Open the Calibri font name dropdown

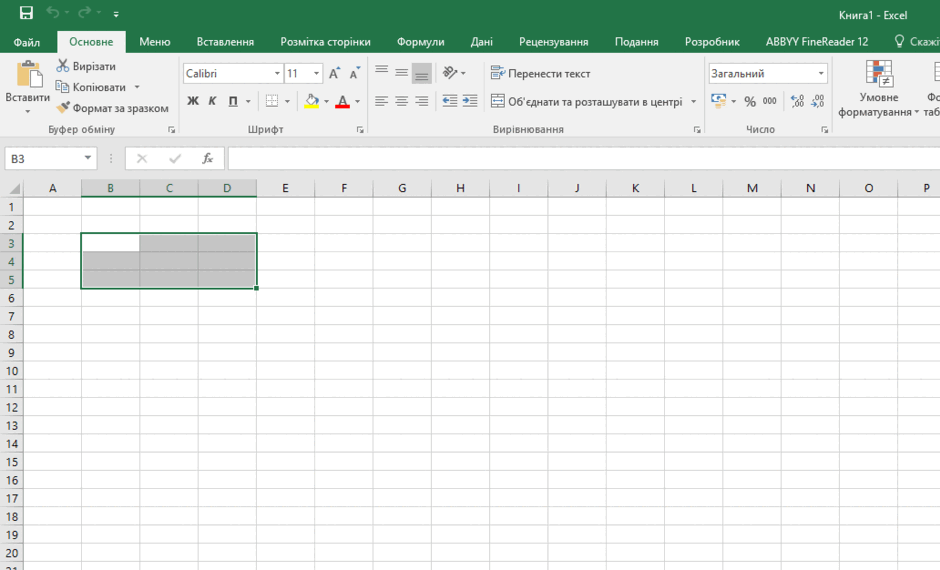(277, 74)
